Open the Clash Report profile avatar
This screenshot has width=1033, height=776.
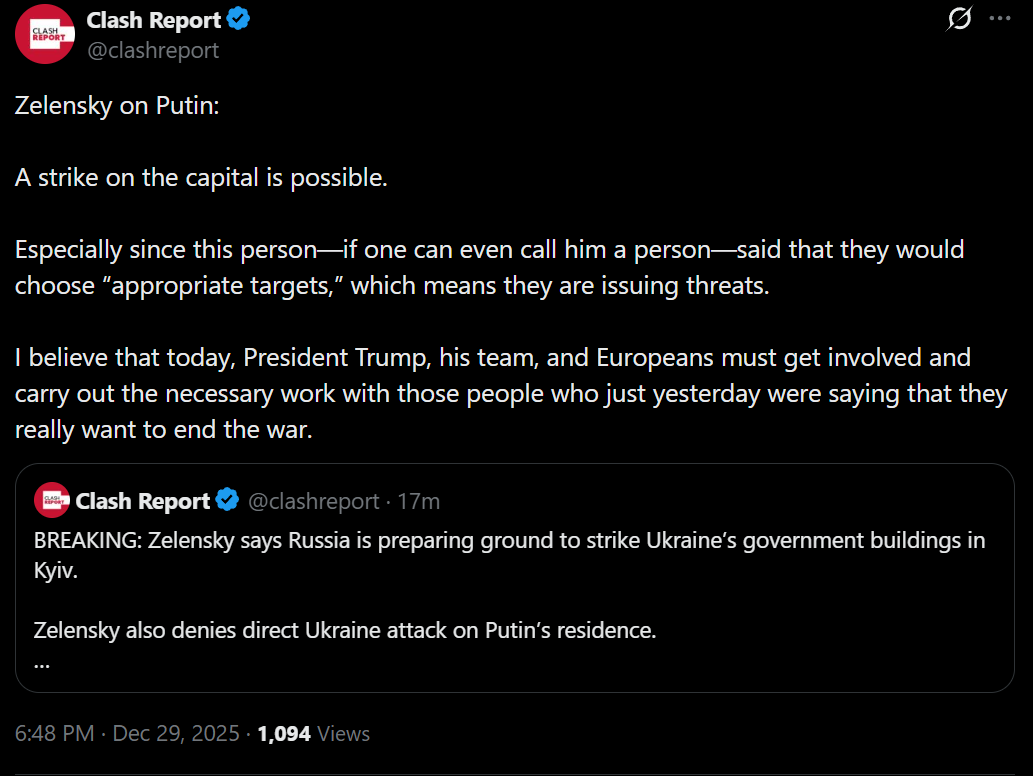pyautogui.click(x=44, y=34)
